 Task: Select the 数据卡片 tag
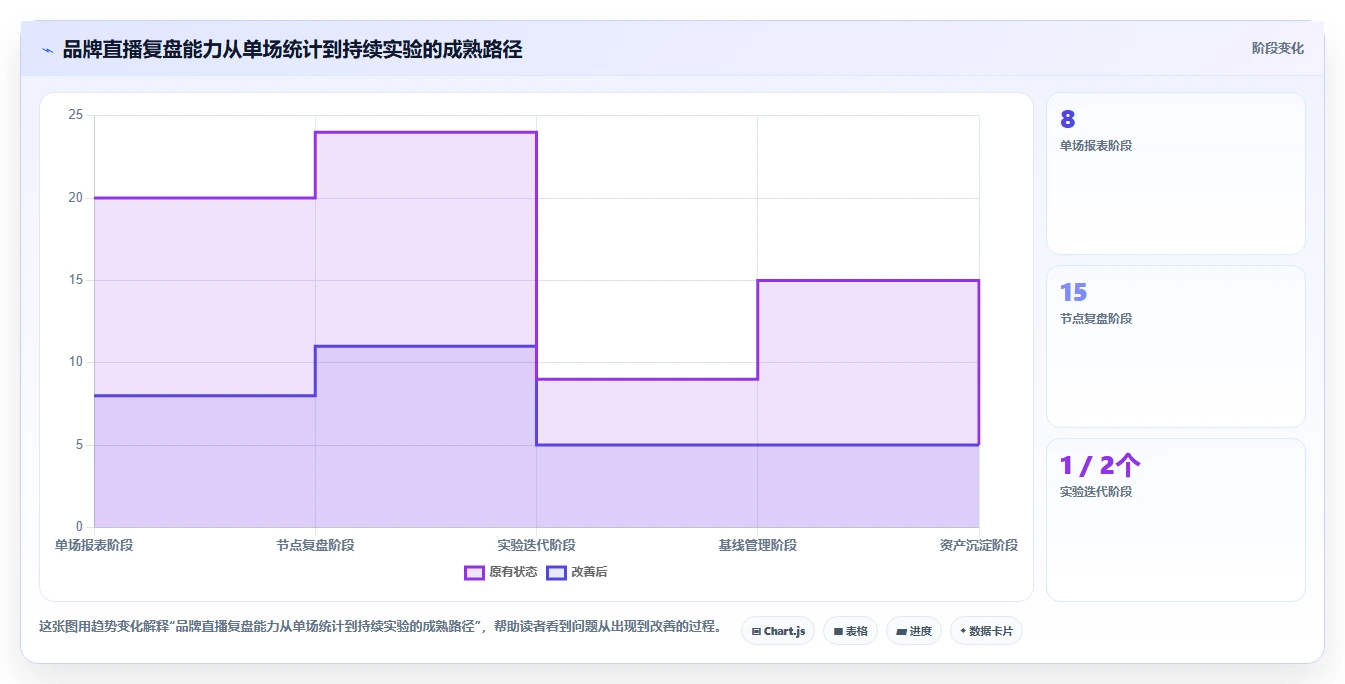click(x=986, y=631)
